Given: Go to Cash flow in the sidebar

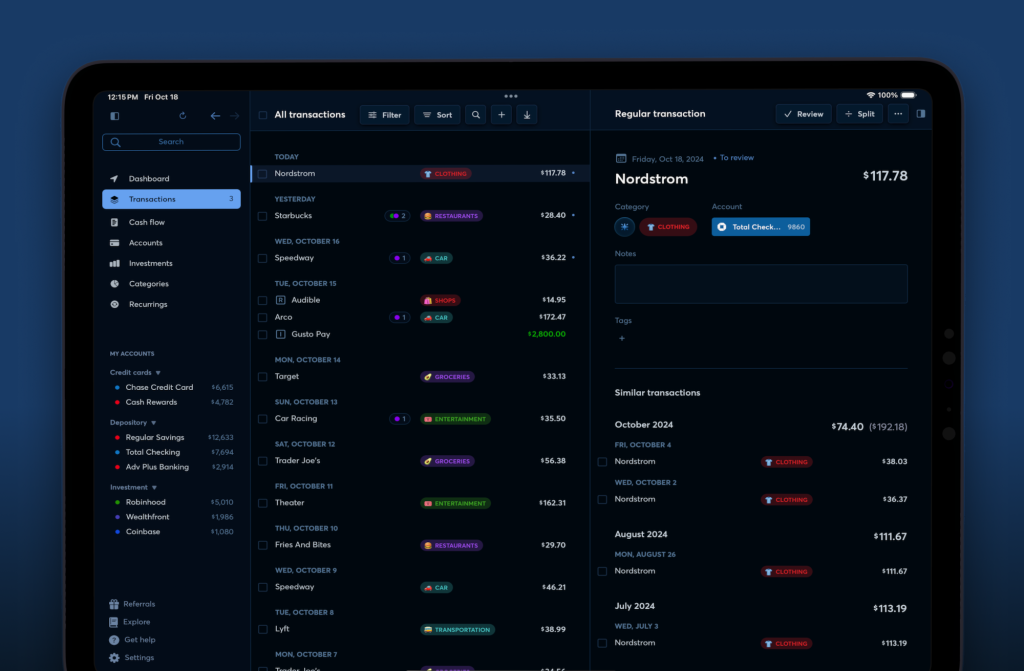Looking at the screenshot, I should 146,222.
